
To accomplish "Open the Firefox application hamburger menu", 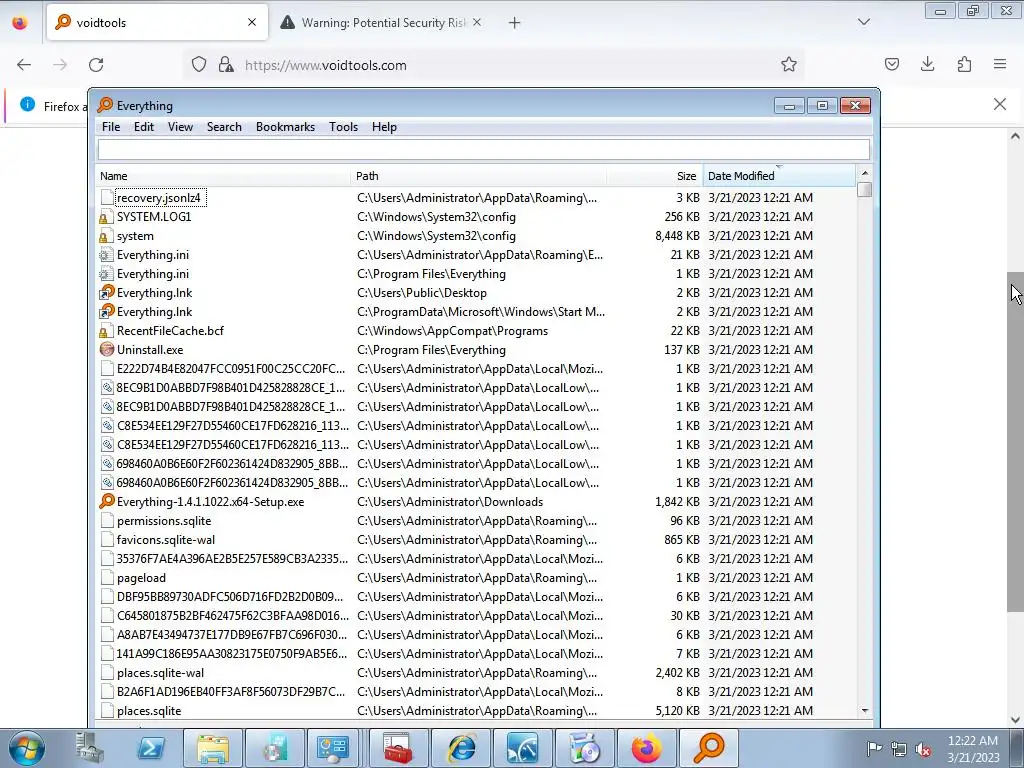I will click(1000, 64).
